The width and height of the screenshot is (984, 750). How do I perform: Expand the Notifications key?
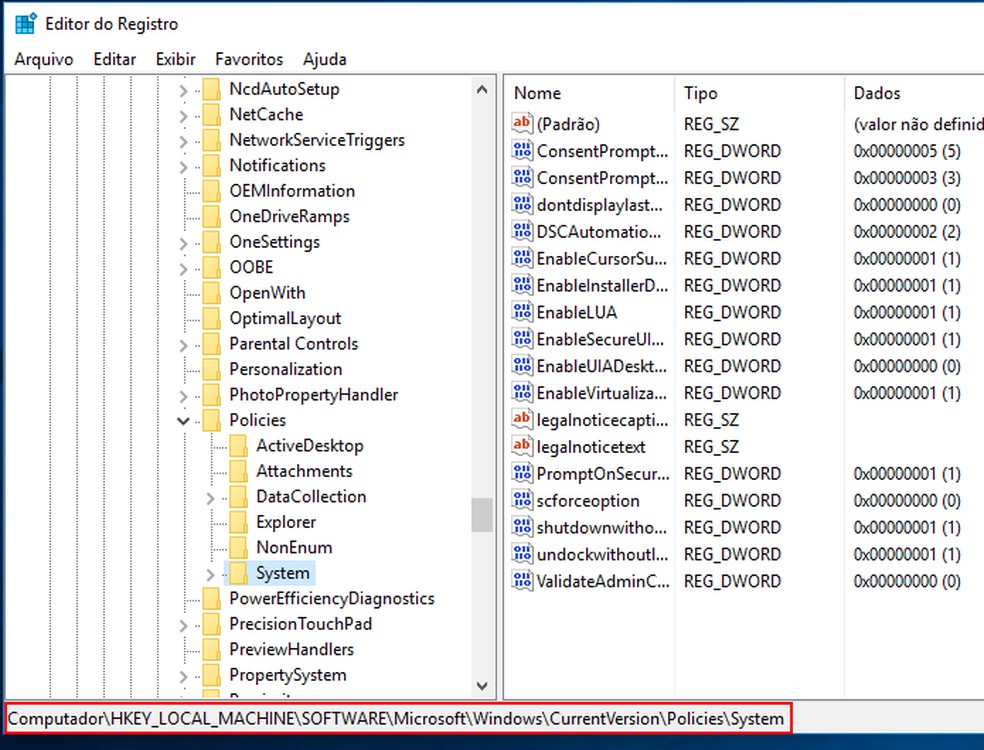(x=183, y=167)
